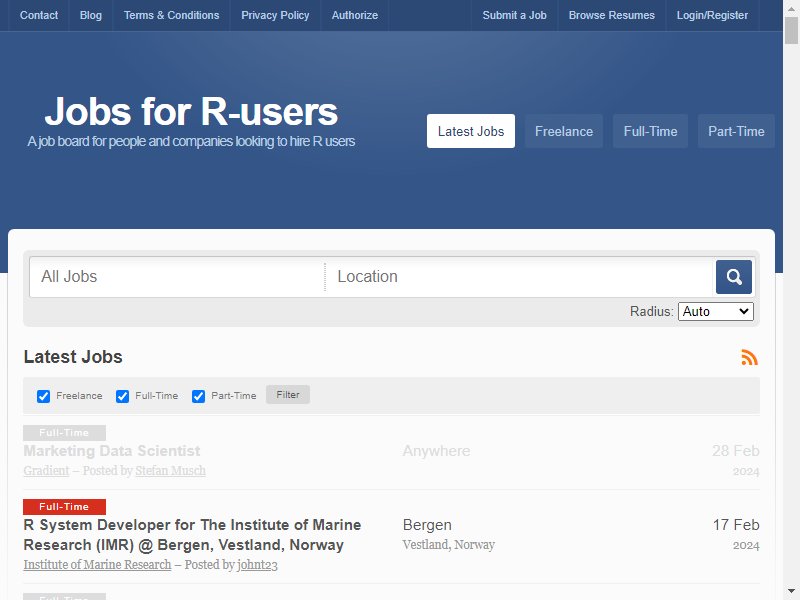
Task: Open the Login/Register page
Action: (x=712, y=15)
